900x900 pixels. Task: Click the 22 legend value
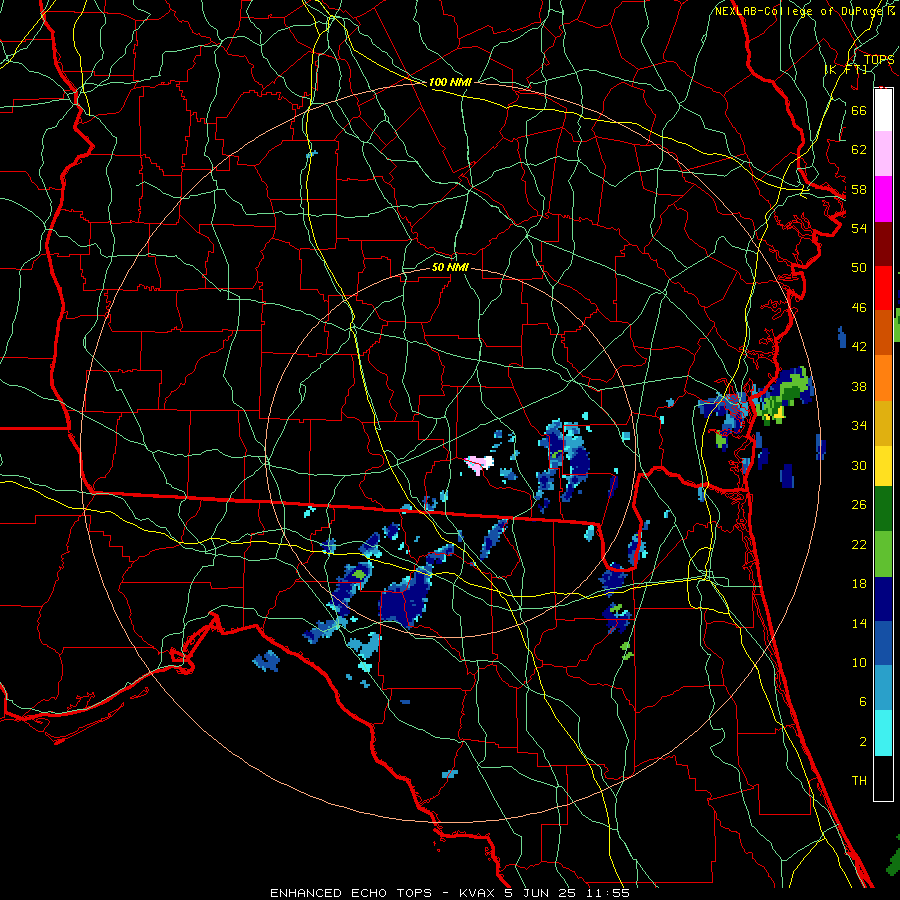point(859,544)
